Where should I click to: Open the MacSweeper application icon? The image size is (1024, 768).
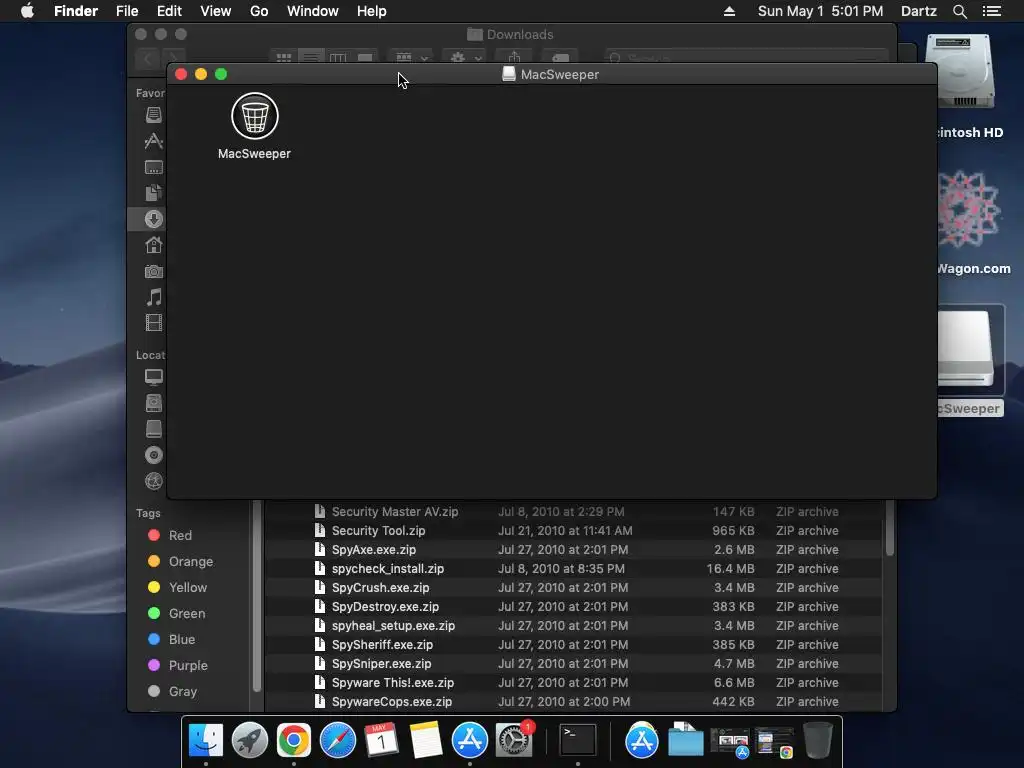pos(255,116)
